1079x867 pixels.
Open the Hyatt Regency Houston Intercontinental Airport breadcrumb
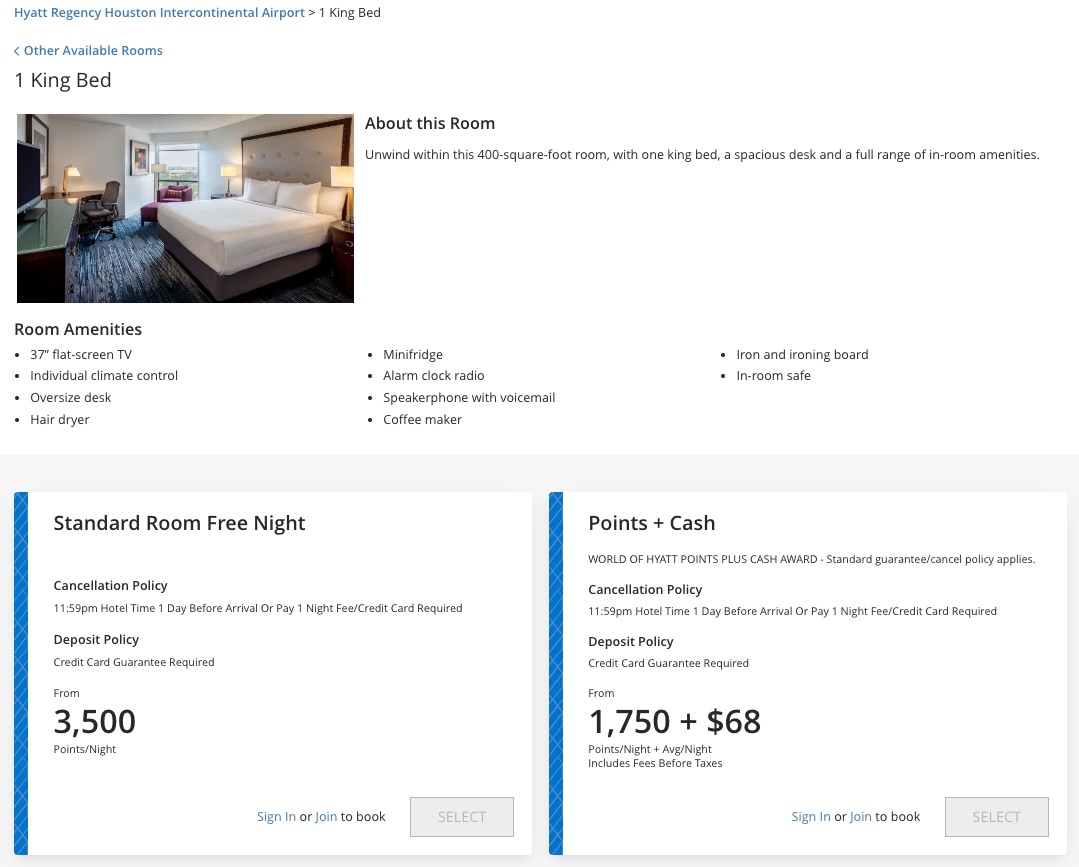[x=159, y=13]
